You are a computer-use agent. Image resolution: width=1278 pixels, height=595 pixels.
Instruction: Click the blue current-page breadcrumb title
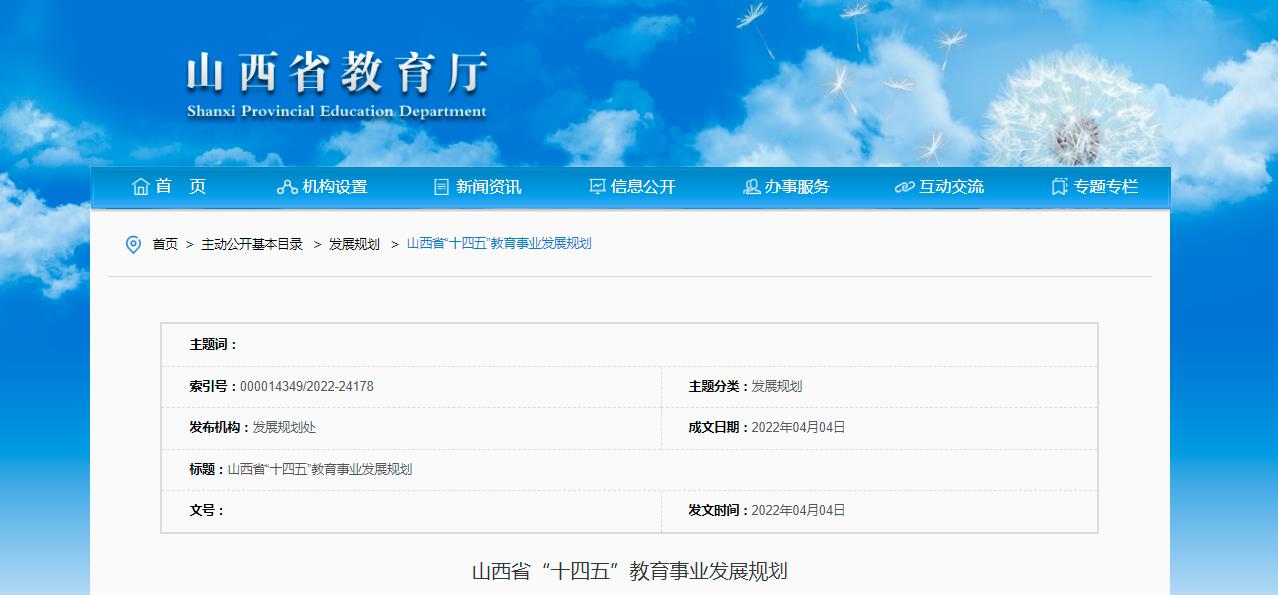(x=499, y=244)
